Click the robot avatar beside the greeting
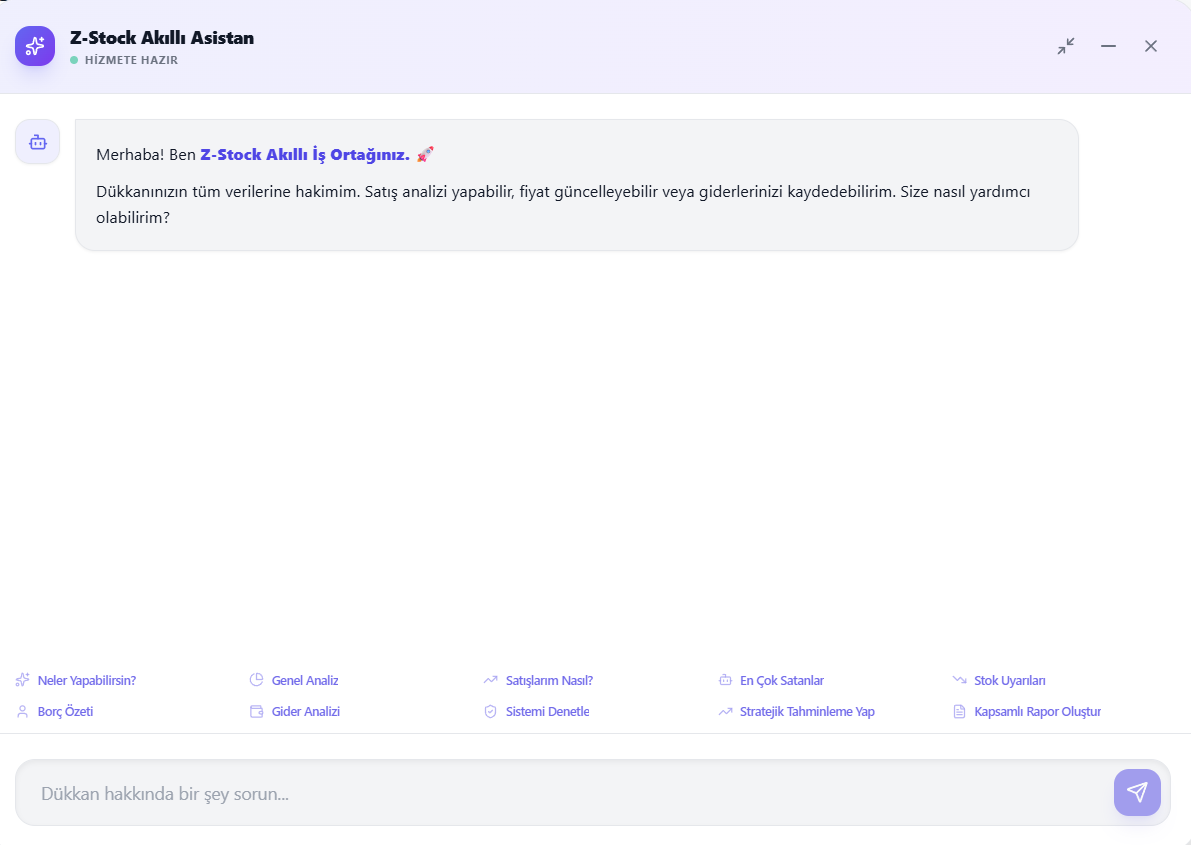1191x845 pixels. [x=37, y=142]
